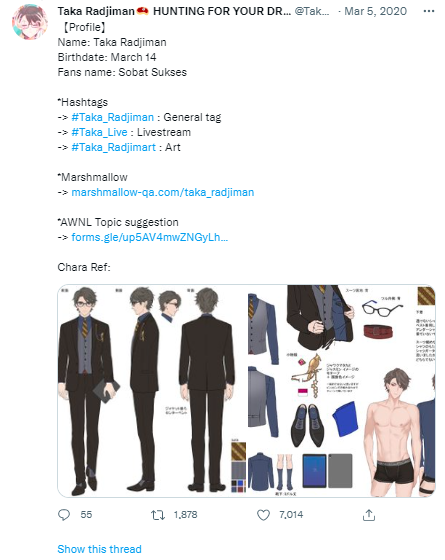The image size is (445, 560).
Task: Show this thread
Action: pyautogui.click(x=99, y=549)
